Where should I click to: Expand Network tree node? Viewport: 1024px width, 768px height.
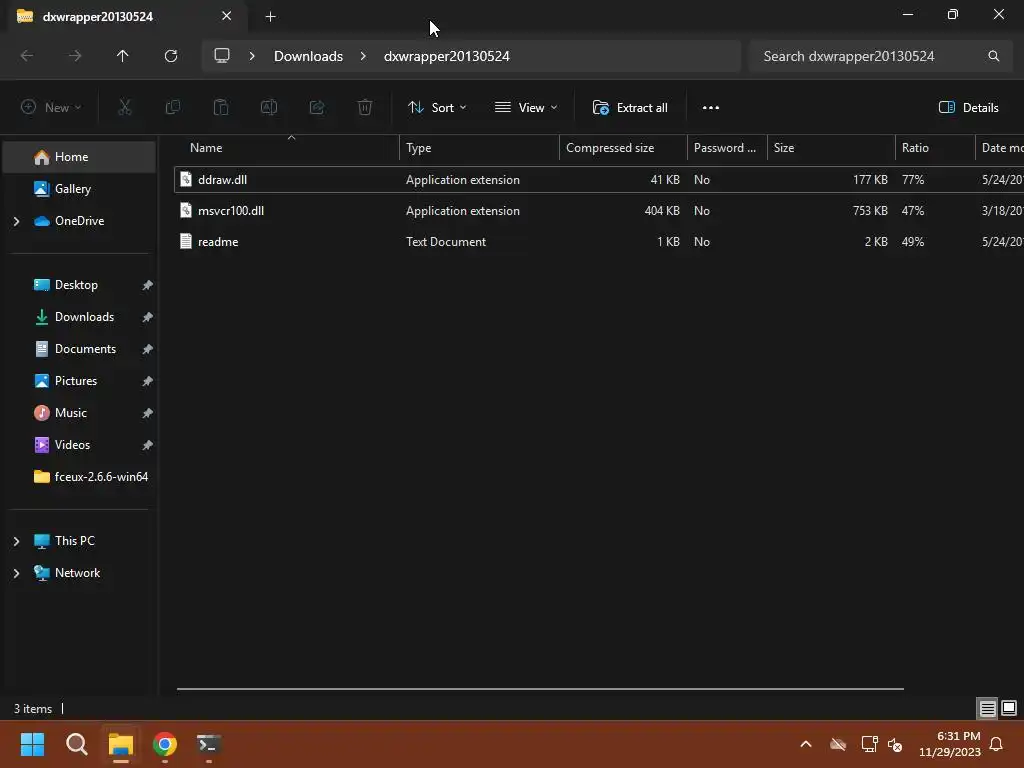click(16, 573)
